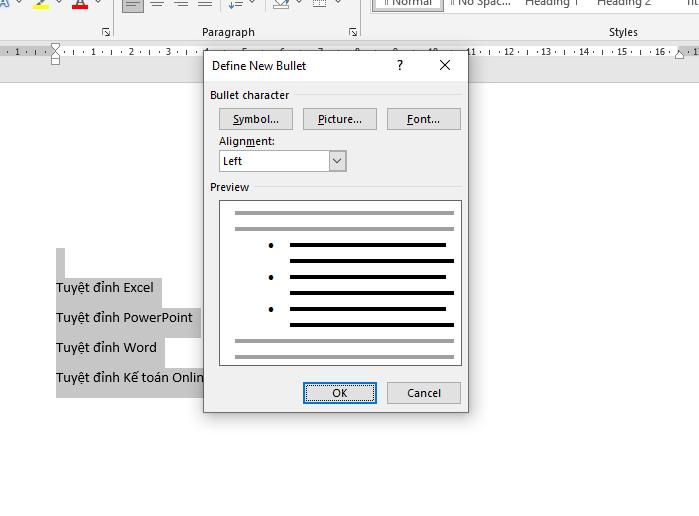Close the Define New Bullet dialog

[444, 66]
